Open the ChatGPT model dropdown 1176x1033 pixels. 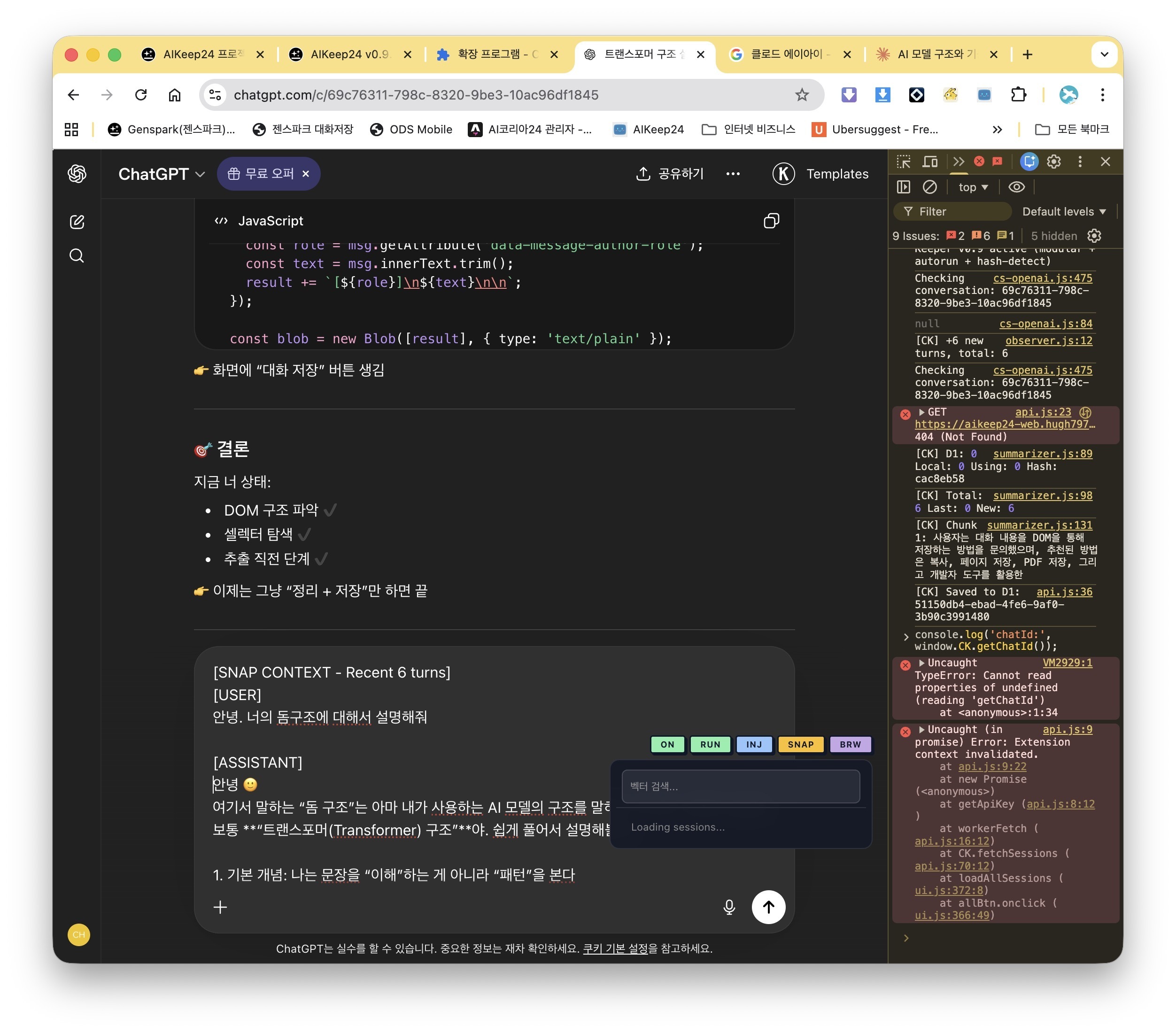pyautogui.click(x=161, y=174)
